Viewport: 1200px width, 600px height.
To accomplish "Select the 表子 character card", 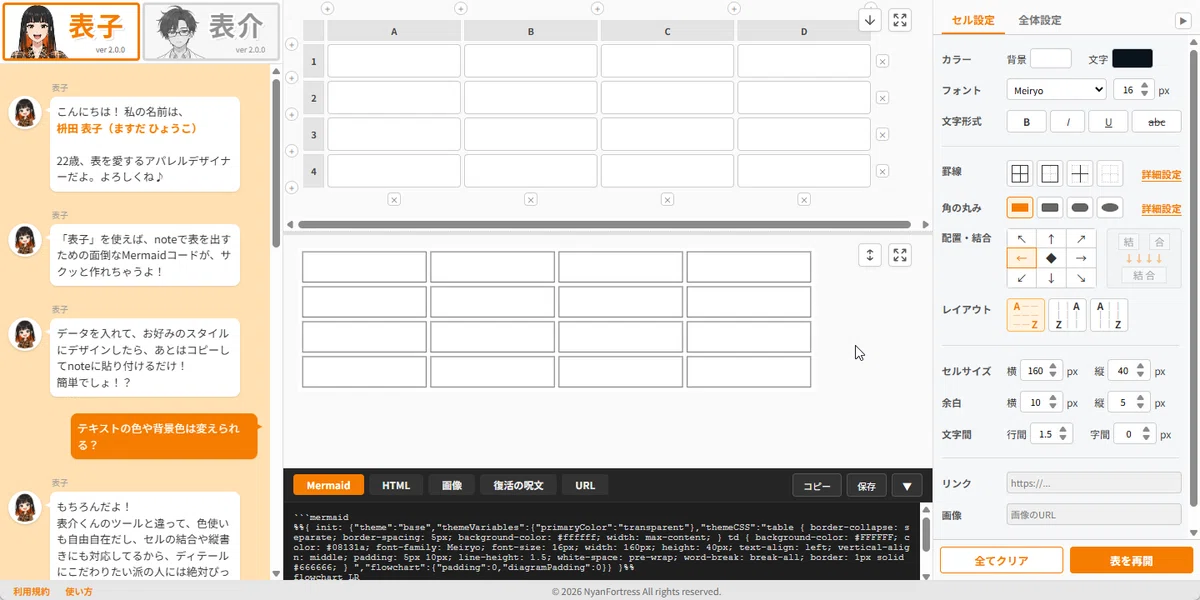I will [x=71, y=32].
